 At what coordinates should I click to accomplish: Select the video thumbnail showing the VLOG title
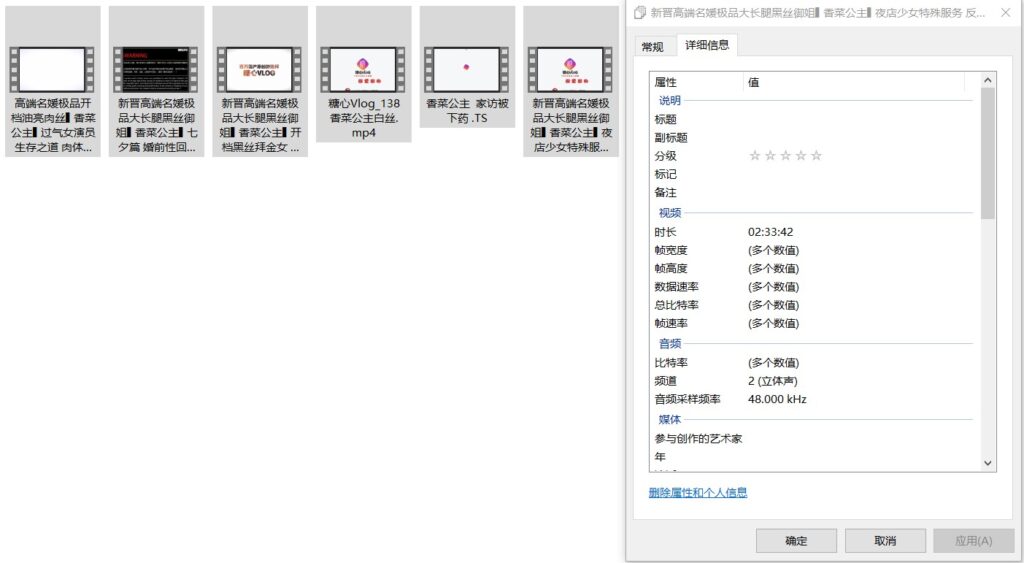click(x=259, y=70)
